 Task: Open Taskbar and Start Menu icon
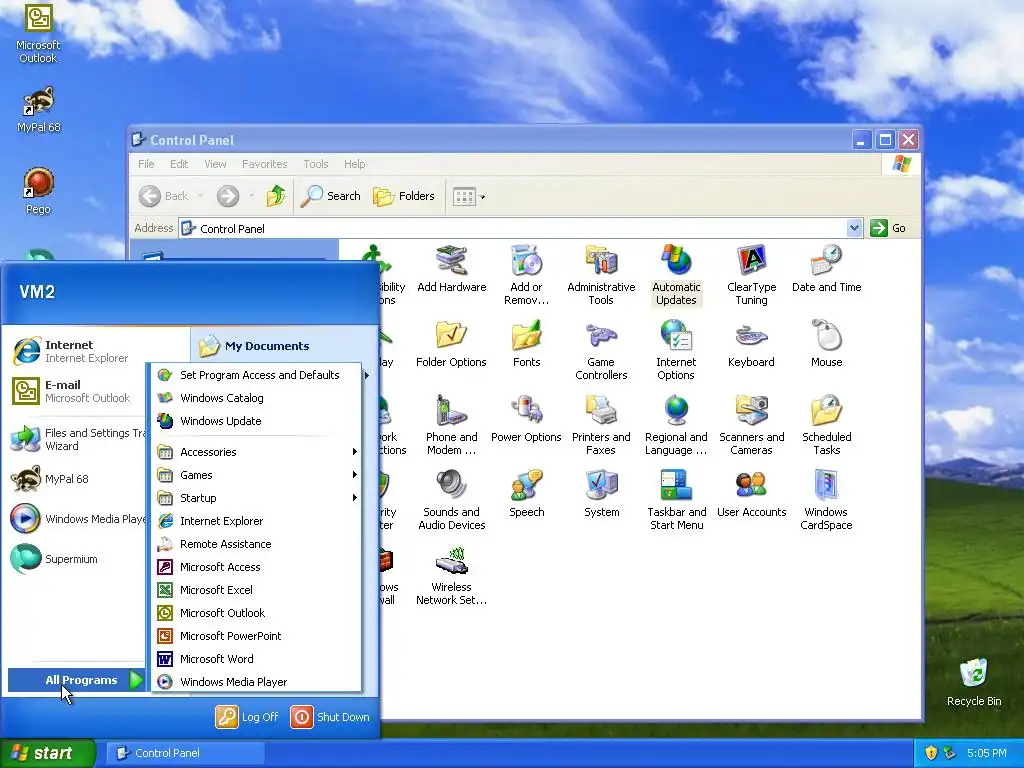[x=676, y=501]
